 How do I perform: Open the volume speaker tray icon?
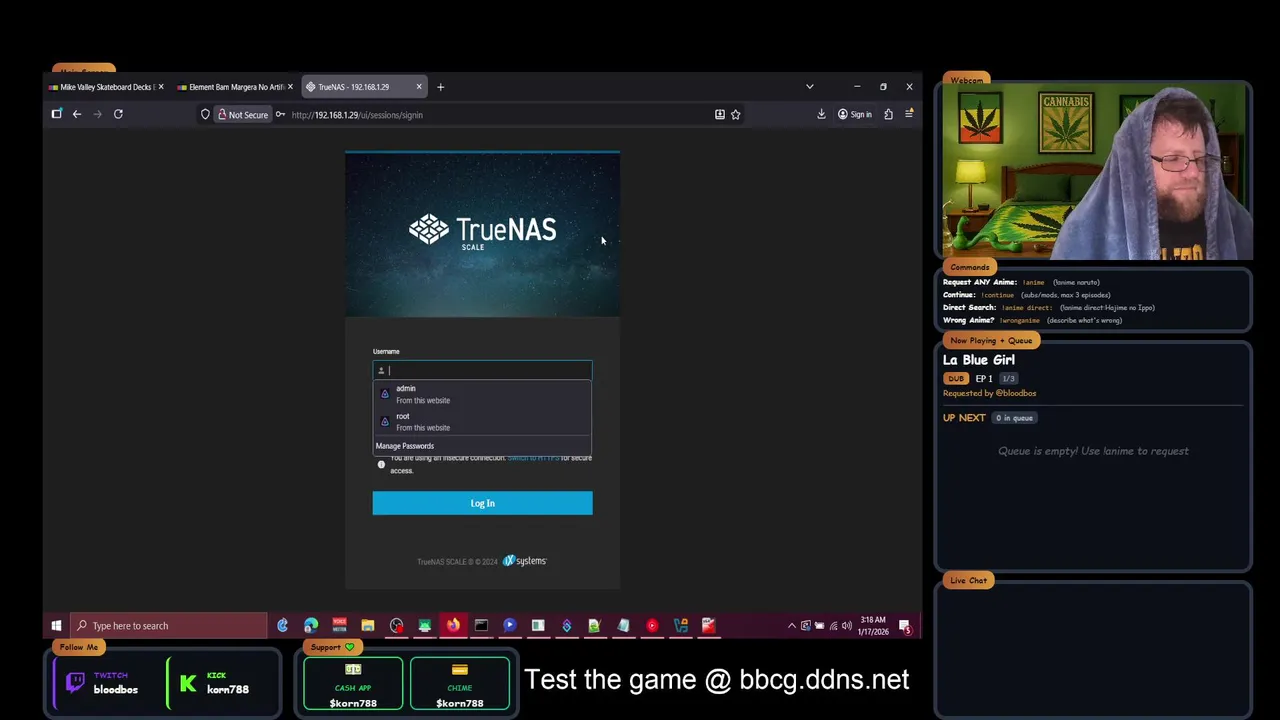tap(846, 626)
